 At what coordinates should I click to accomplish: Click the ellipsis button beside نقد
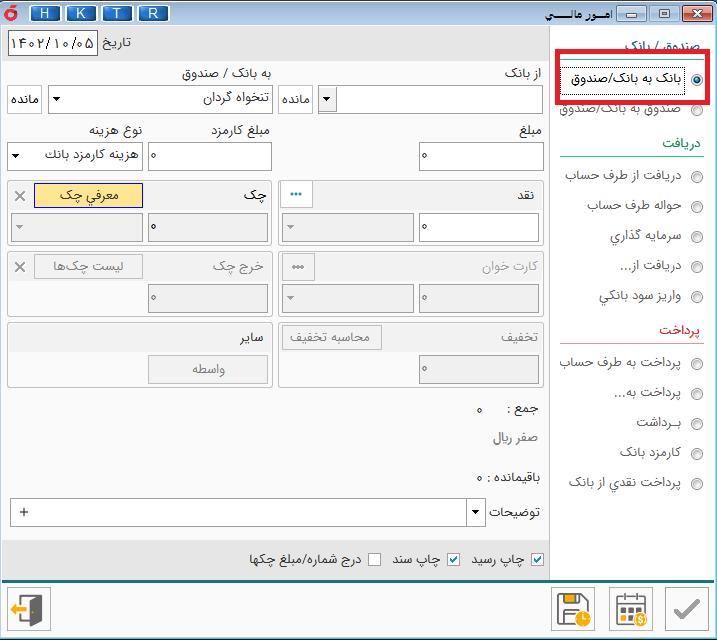296,196
